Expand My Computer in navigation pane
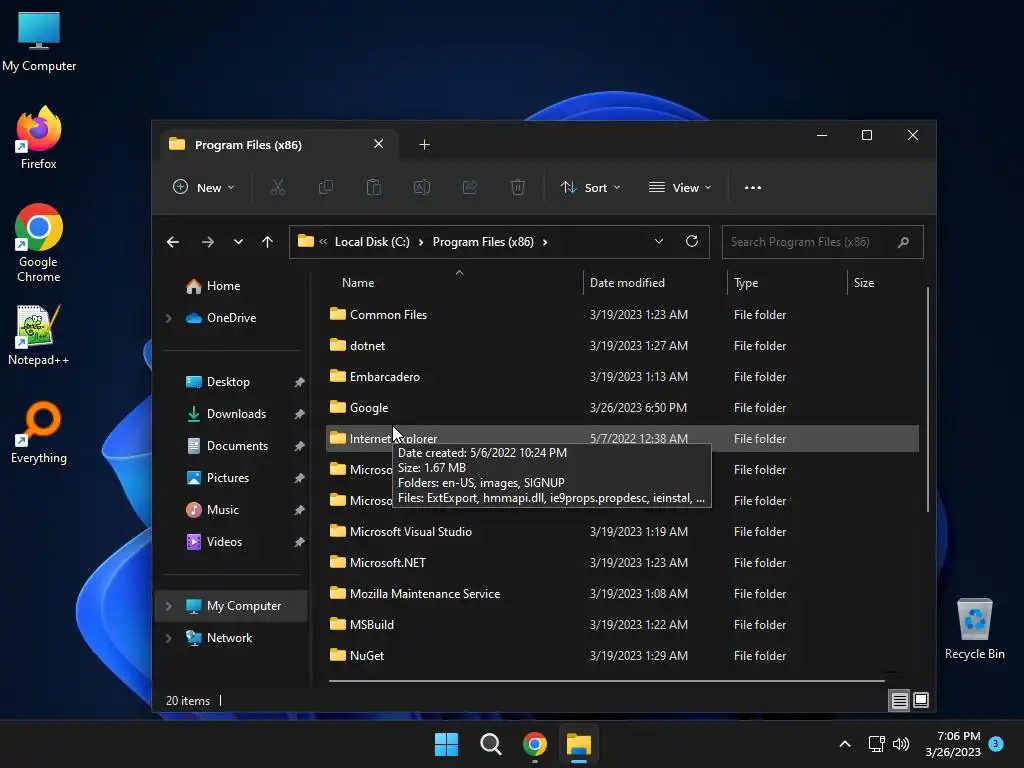Viewport: 1024px width, 768px height. pos(168,606)
